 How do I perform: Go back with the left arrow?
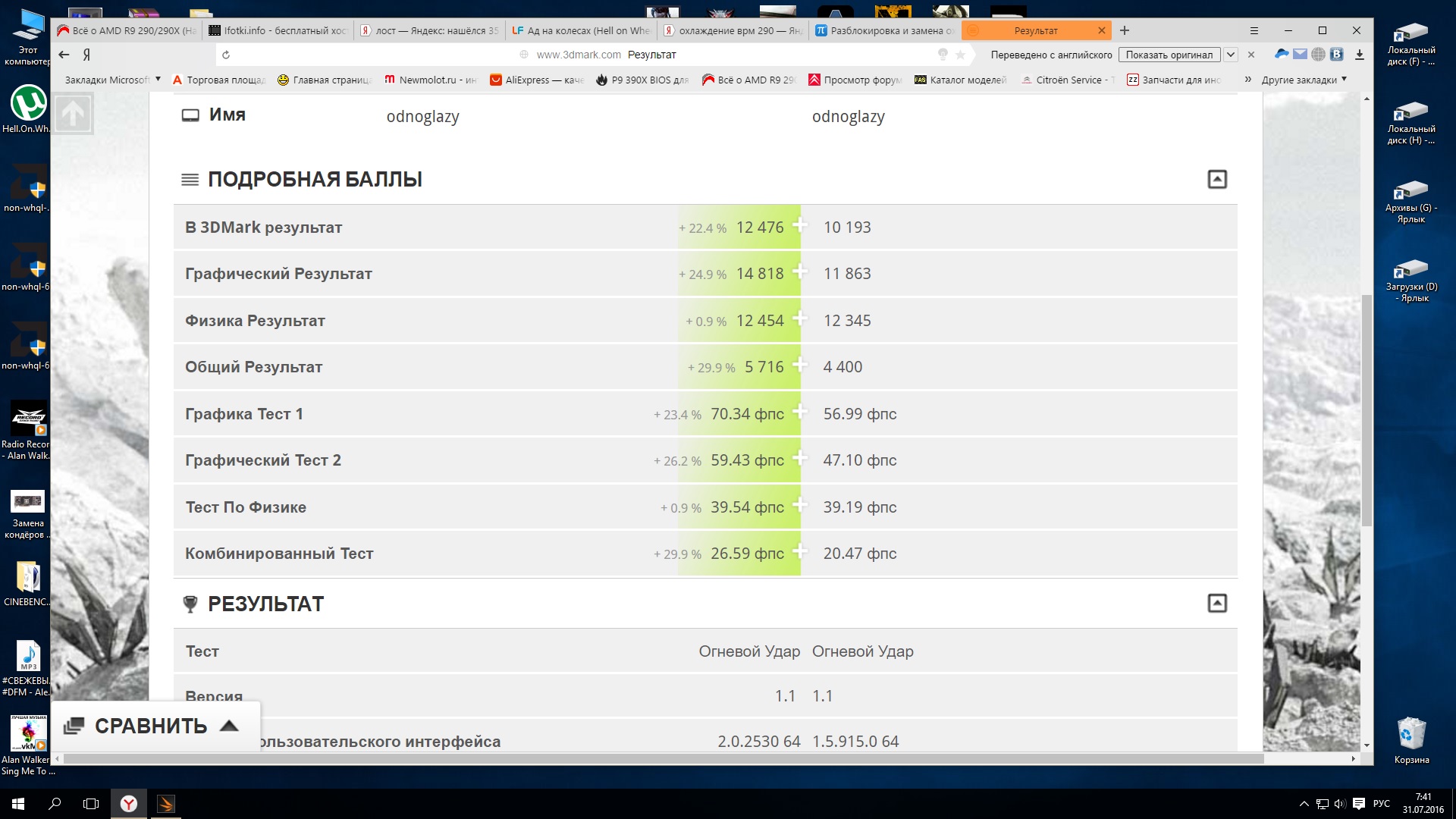(x=64, y=55)
